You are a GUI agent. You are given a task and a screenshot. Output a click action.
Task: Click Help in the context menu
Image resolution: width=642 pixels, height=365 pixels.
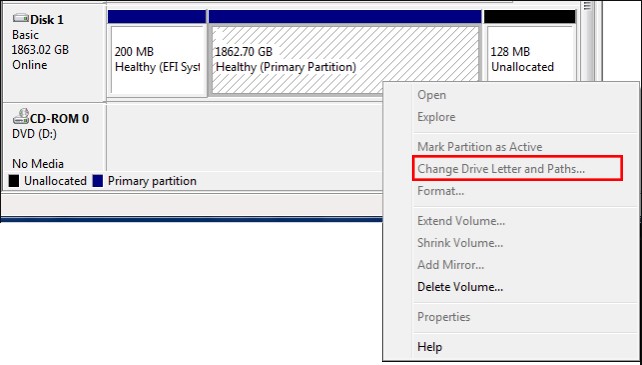tap(430, 347)
